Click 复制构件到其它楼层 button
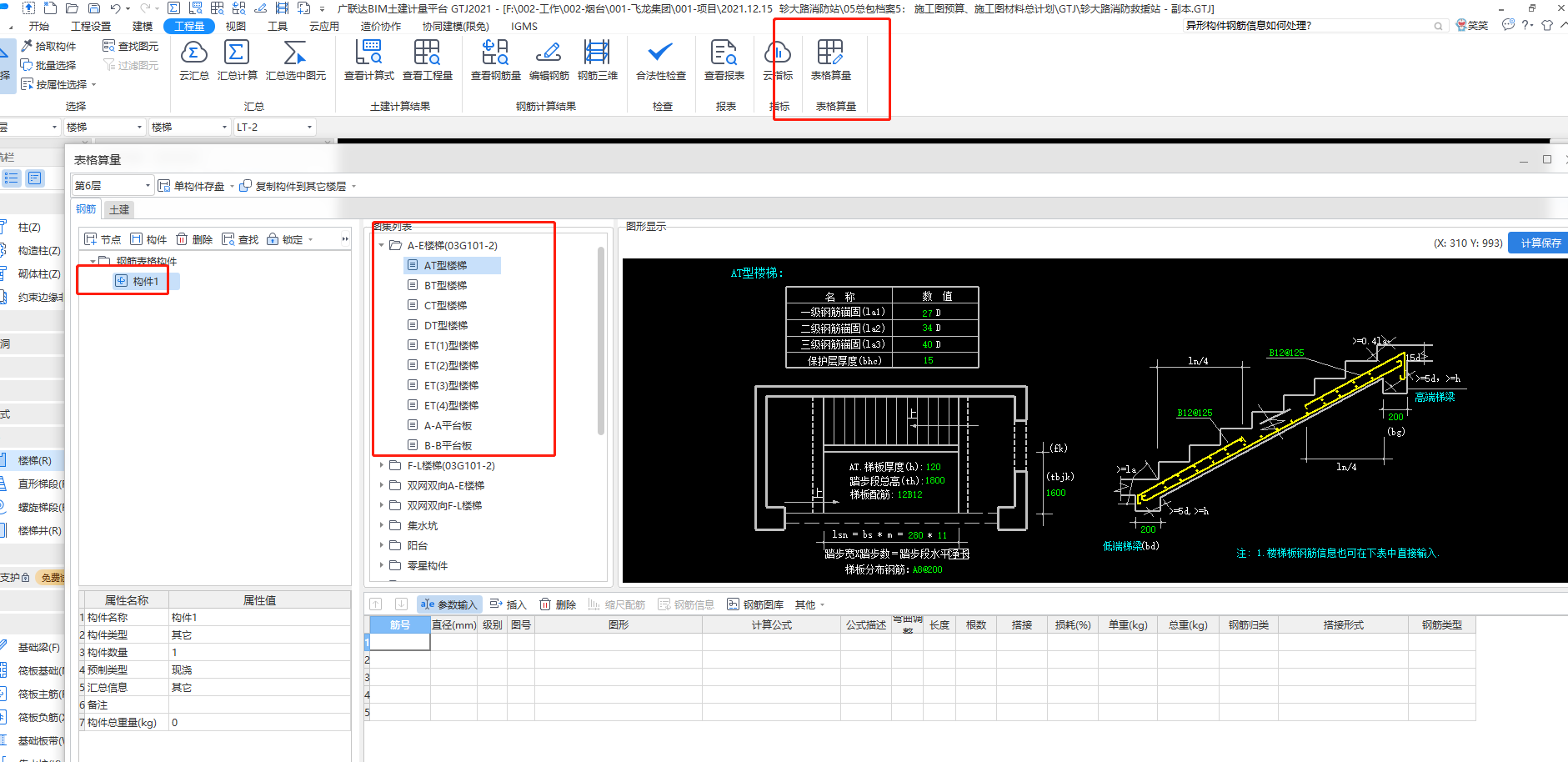The height and width of the screenshot is (762, 1568). click(293, 186)
